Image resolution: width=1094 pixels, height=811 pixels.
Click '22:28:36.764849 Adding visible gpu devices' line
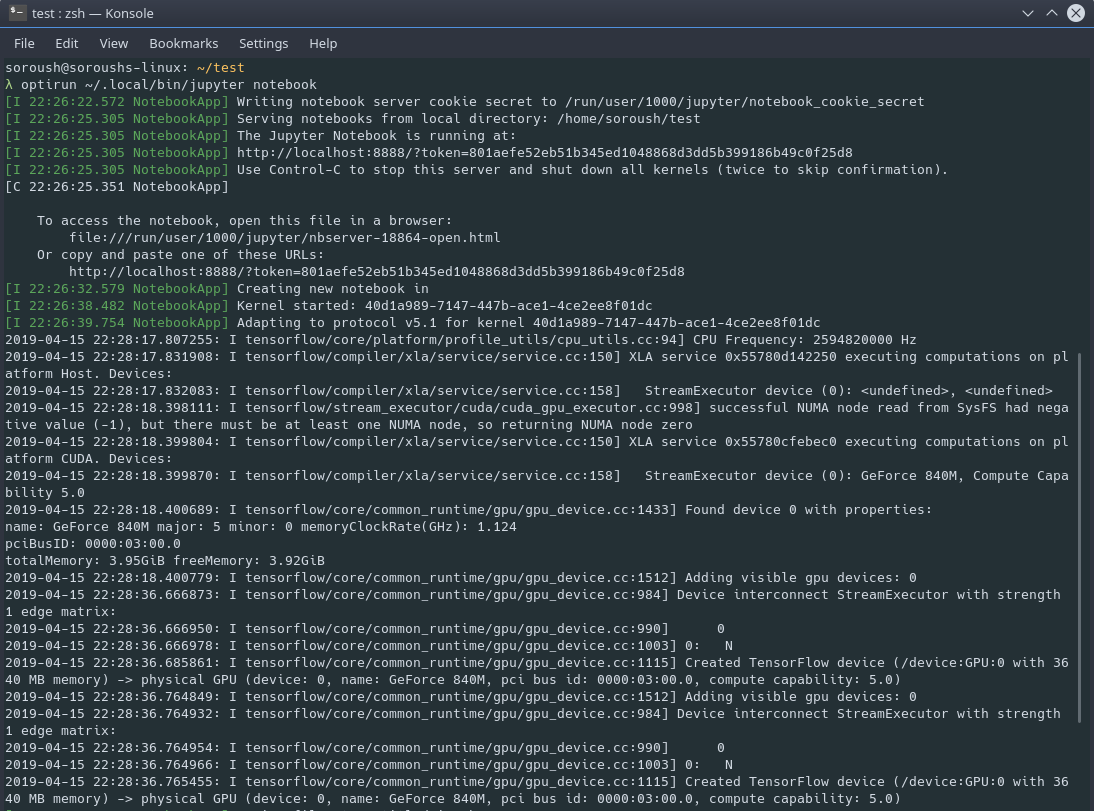click(x=460, y=697)
